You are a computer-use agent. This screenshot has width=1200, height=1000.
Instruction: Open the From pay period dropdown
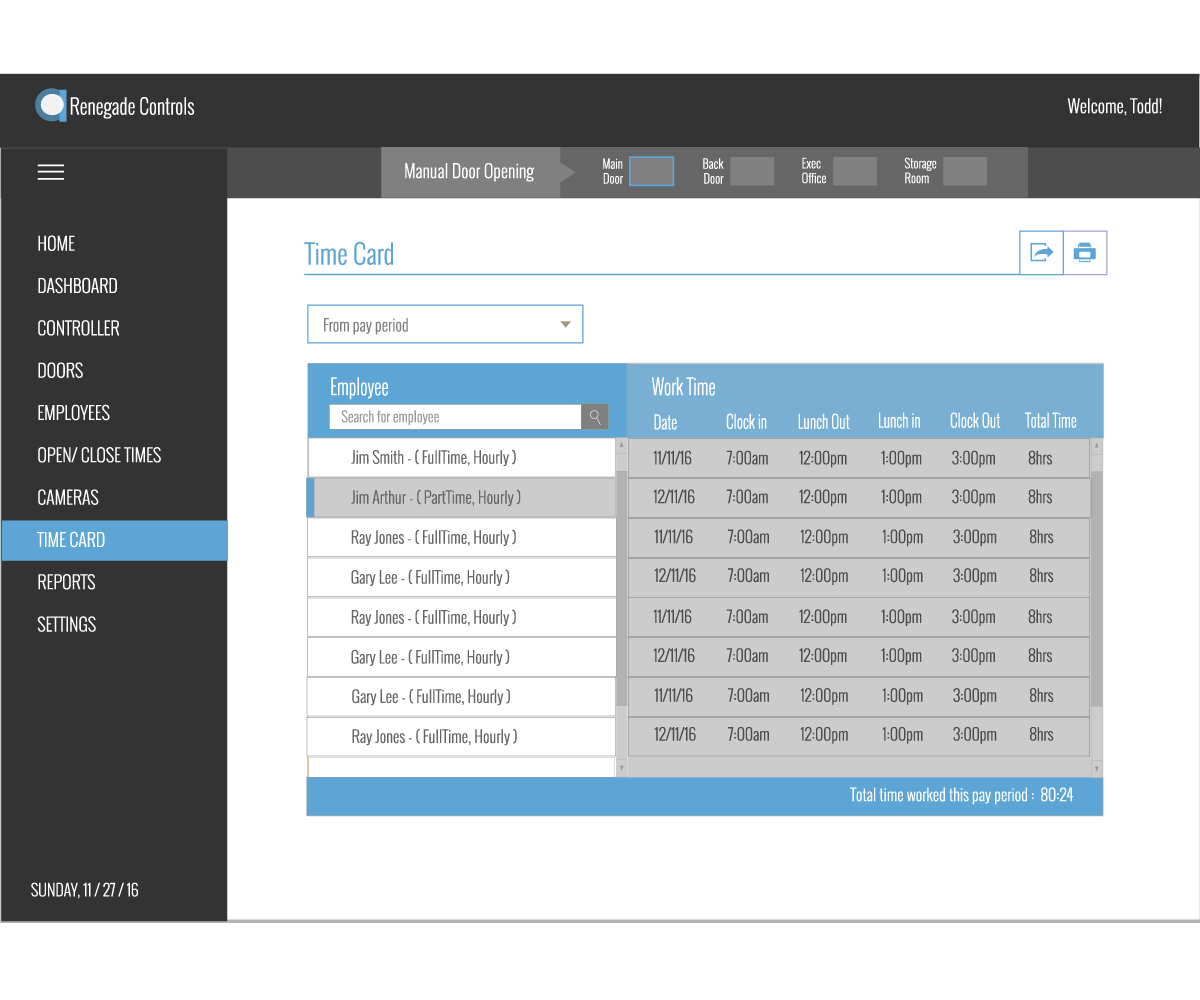445,325
